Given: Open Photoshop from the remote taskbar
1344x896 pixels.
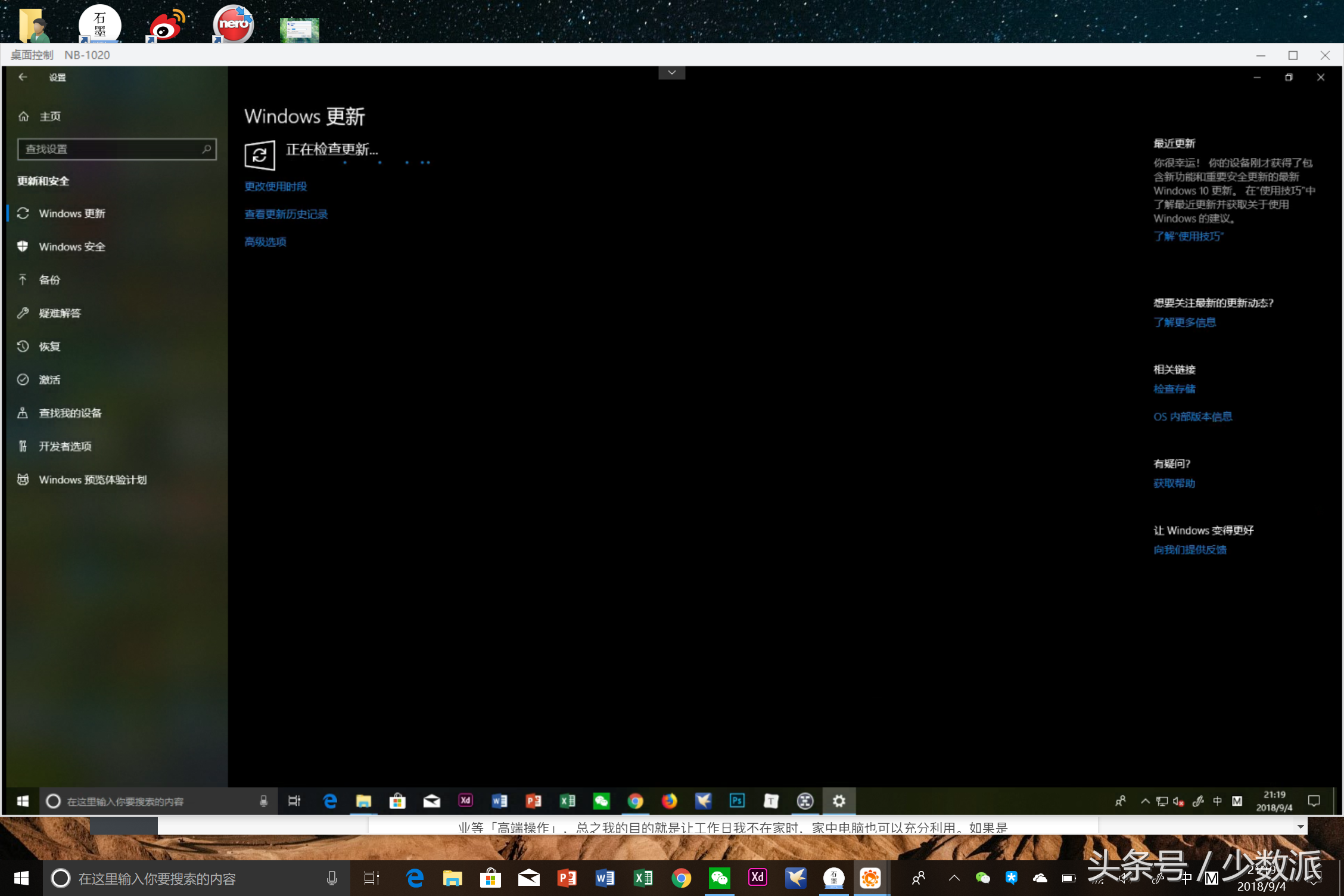Looking at the screenshot, I should (x=737, y=801).
